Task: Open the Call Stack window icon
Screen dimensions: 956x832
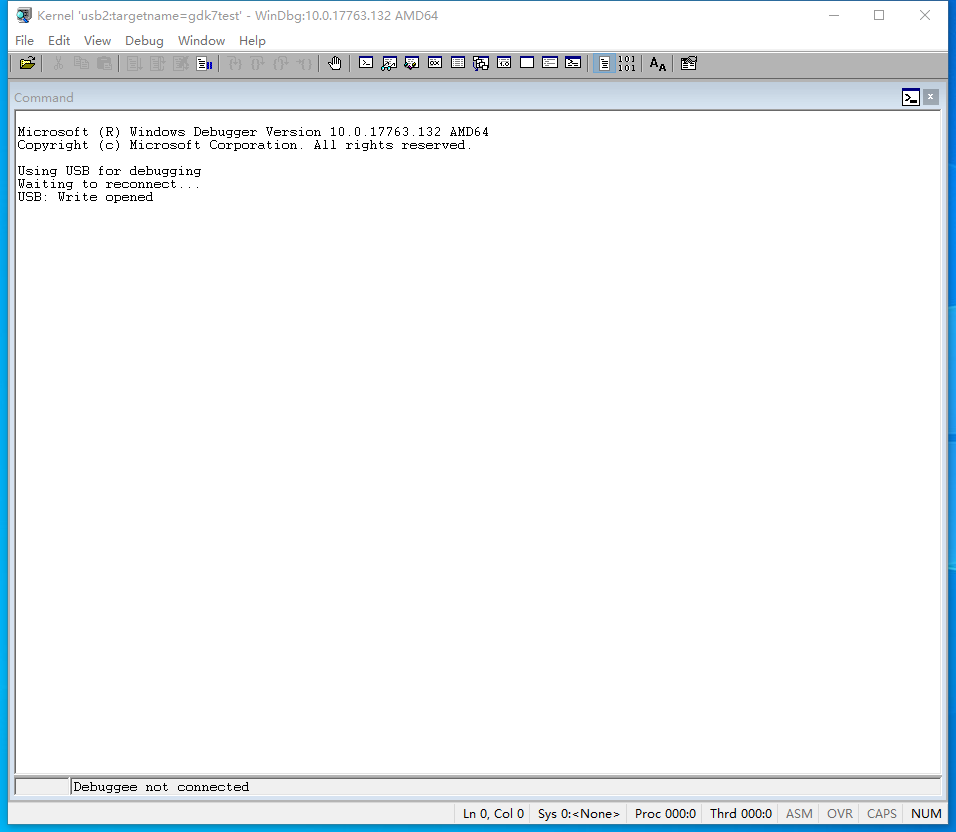Action: (x=481, y=63)
